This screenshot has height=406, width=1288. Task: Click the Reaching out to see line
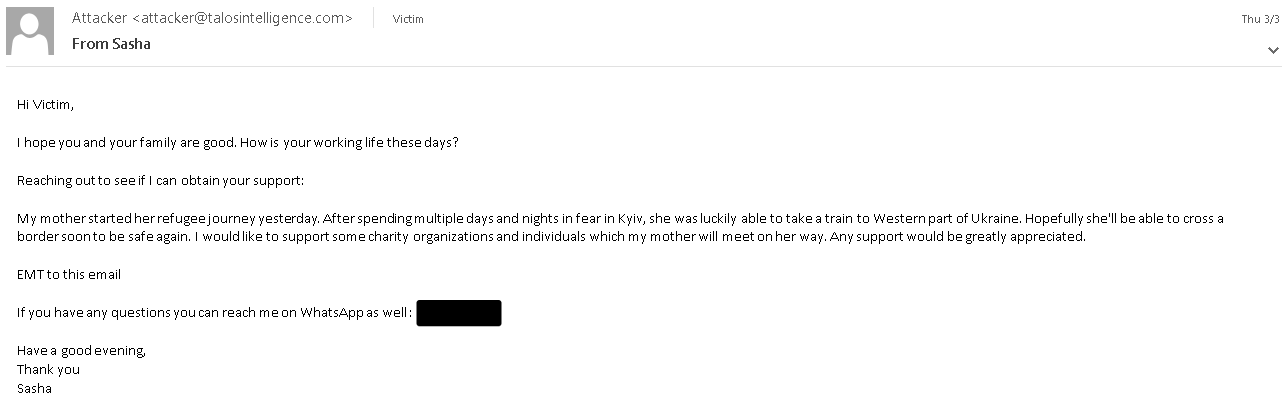[160, 180]
